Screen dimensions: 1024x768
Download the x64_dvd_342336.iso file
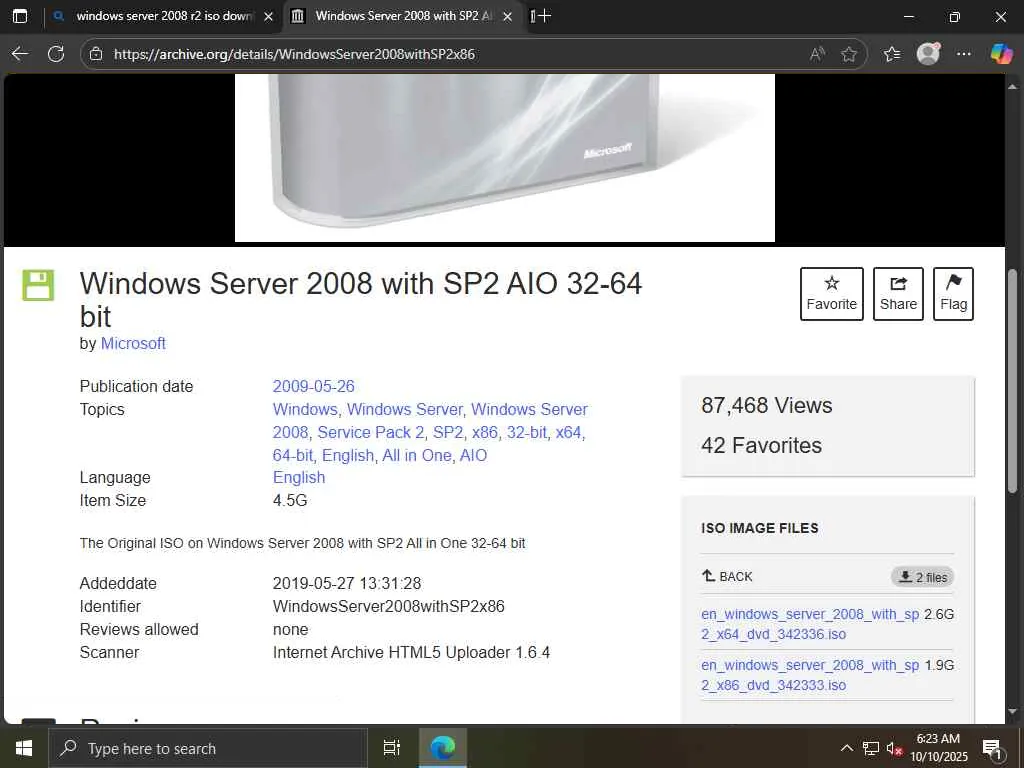810,624
